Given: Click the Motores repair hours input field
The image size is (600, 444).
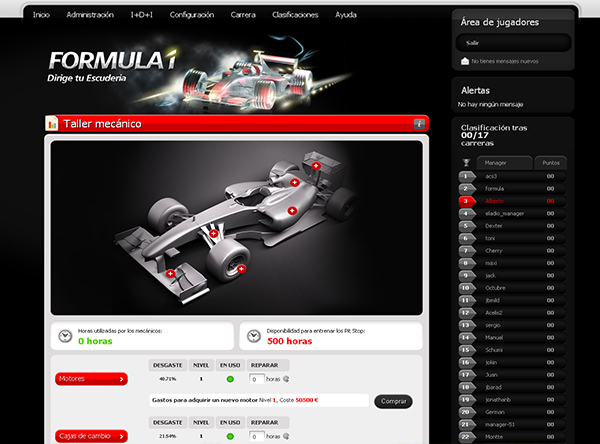Looking at the screenshot, I should [257, 379].
